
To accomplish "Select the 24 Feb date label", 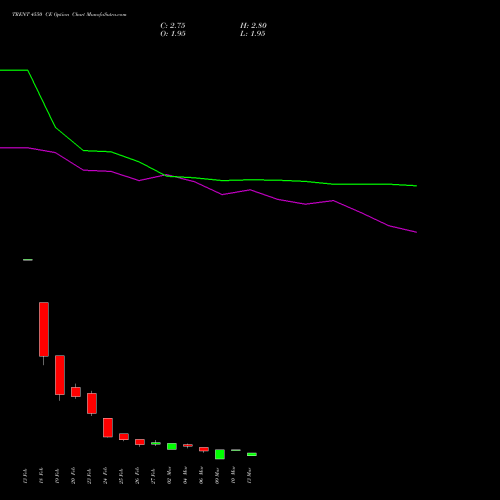I will [105, 476].
